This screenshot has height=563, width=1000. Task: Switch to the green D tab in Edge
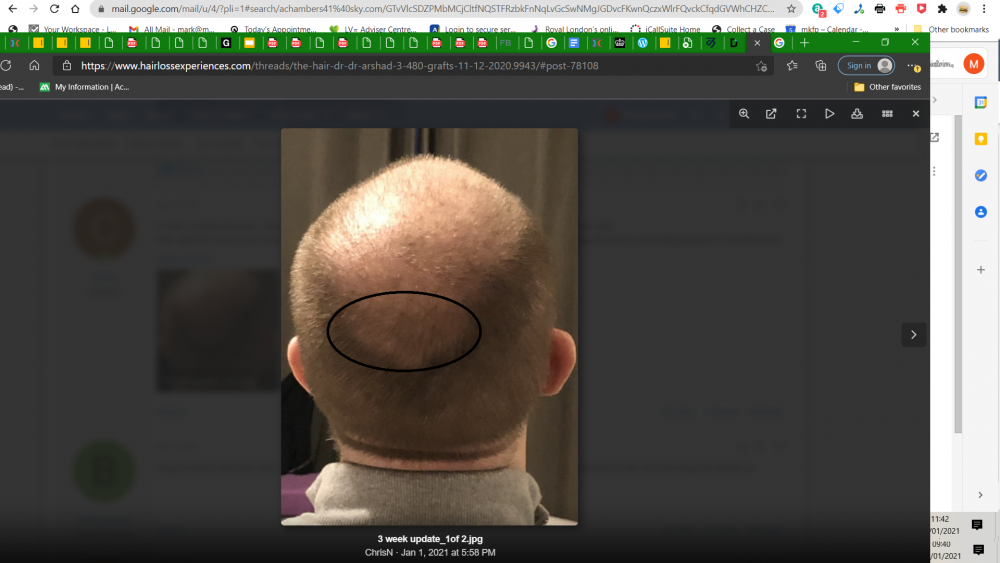[x=734, y=43]
